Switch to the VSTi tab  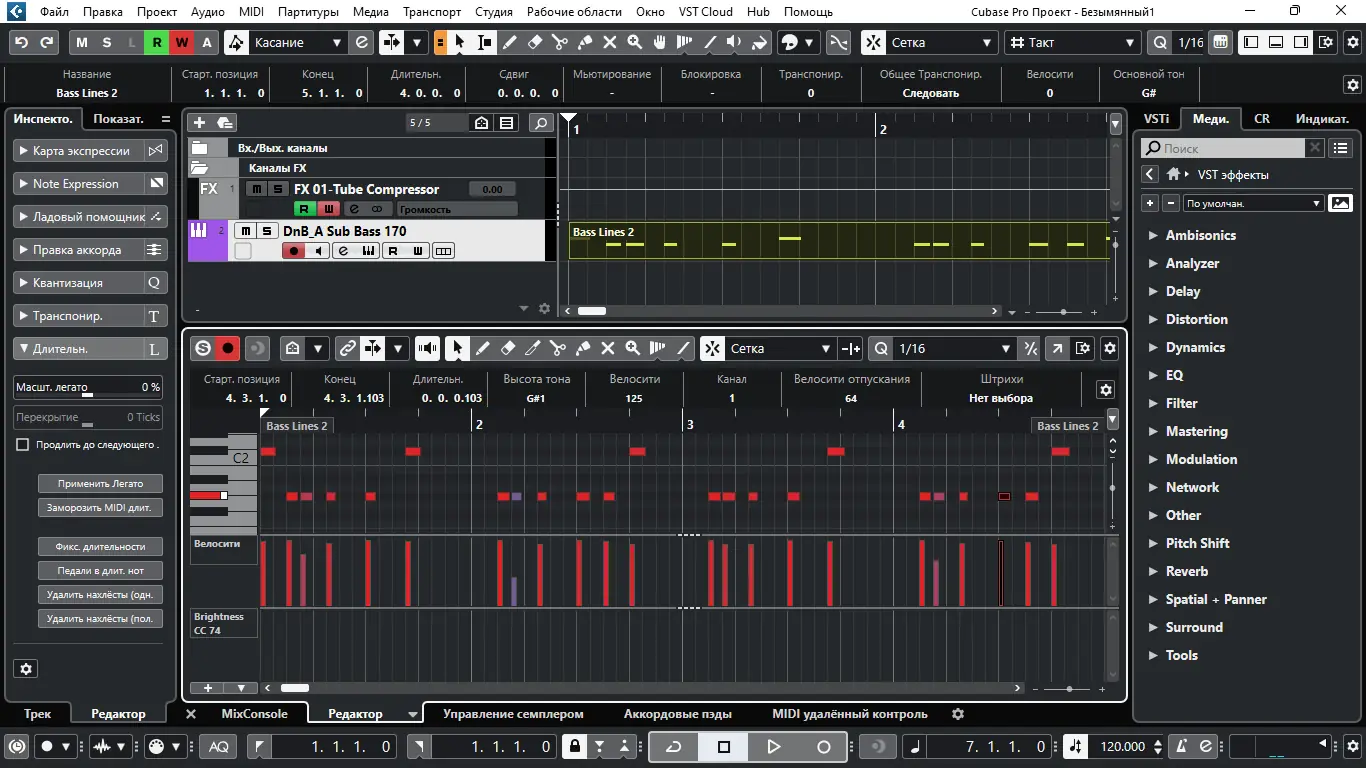click(x=1157, y=118)
